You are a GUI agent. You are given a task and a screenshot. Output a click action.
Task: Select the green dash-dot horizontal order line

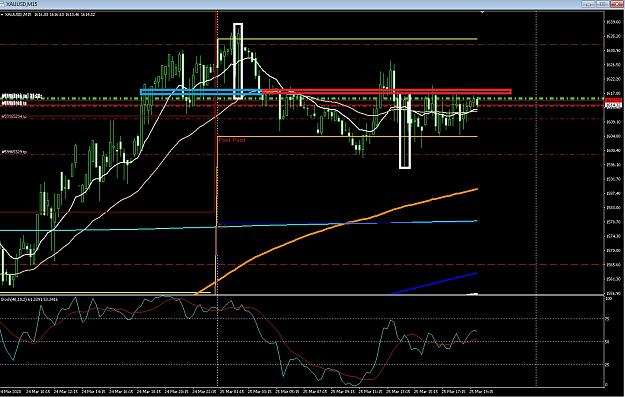tap(301, 98)
